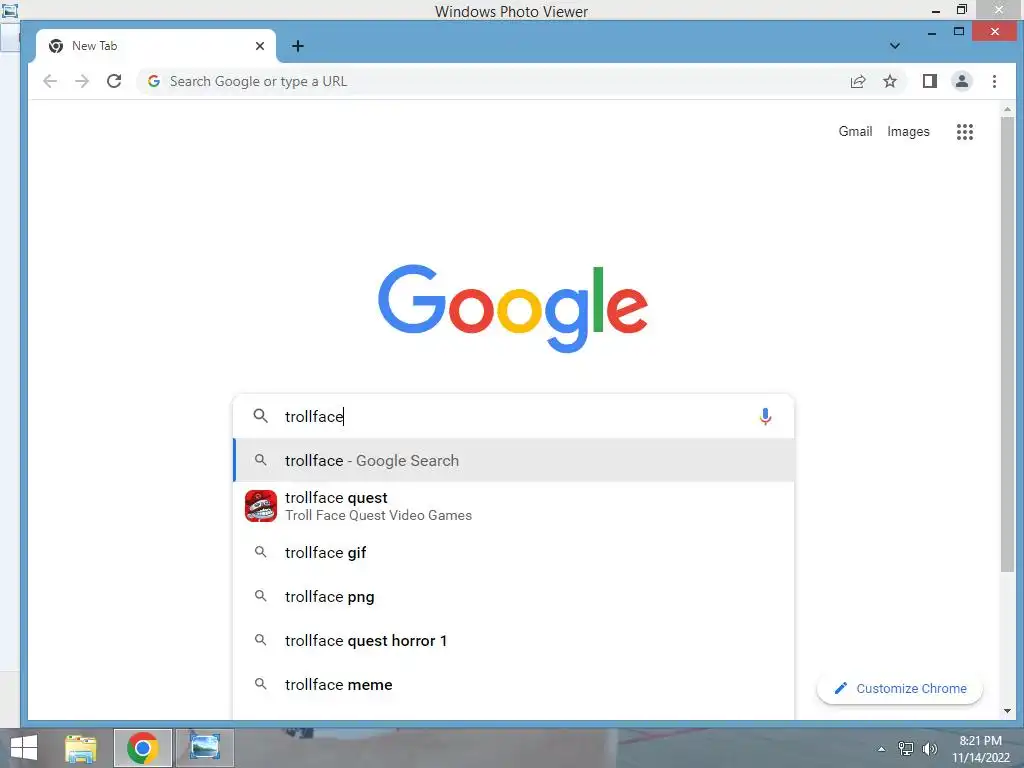Click the Photo Viewer app icon in title bar
Viewport: 1024px width, 768px height.
pyautogui.click(x=9, y=10)
